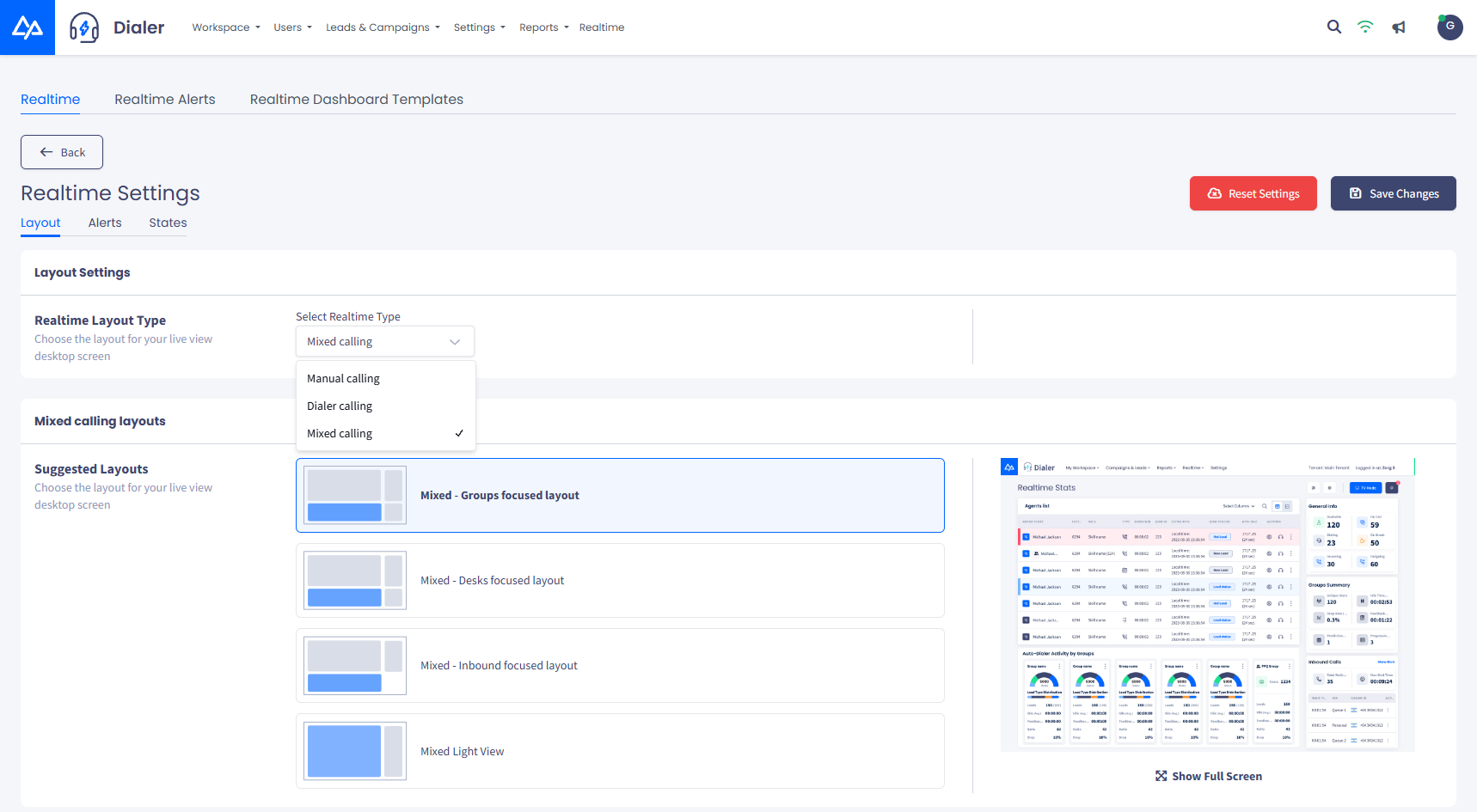Image resolution: width=1477 pixels, height=812 pixels.
Task: Open the user avatar G menu
Action: click(x=1449, y=27)
